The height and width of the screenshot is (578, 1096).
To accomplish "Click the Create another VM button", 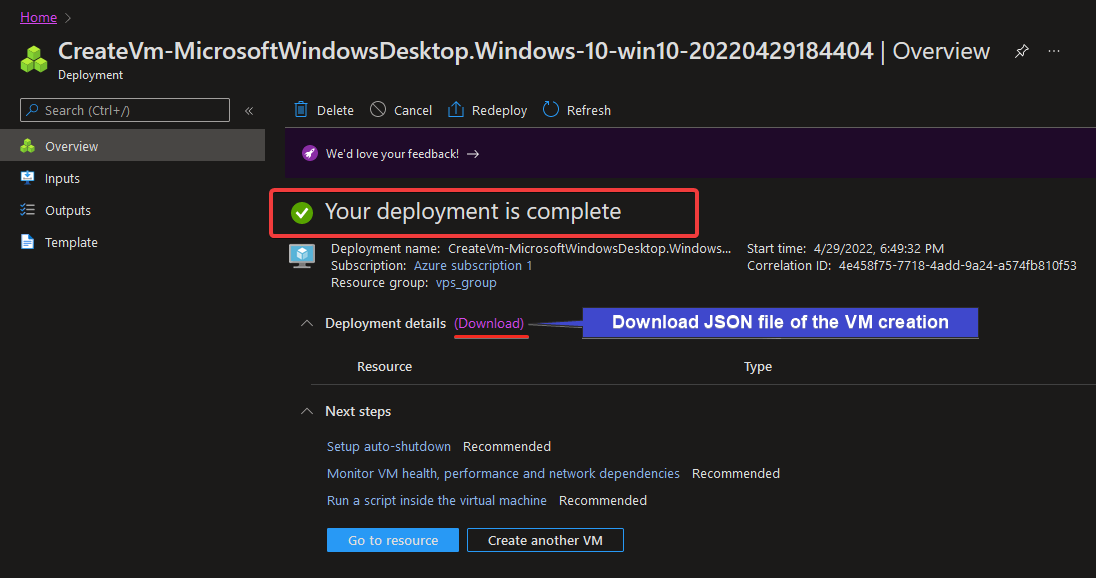I will pyautogui.click(x=545, y=540).
